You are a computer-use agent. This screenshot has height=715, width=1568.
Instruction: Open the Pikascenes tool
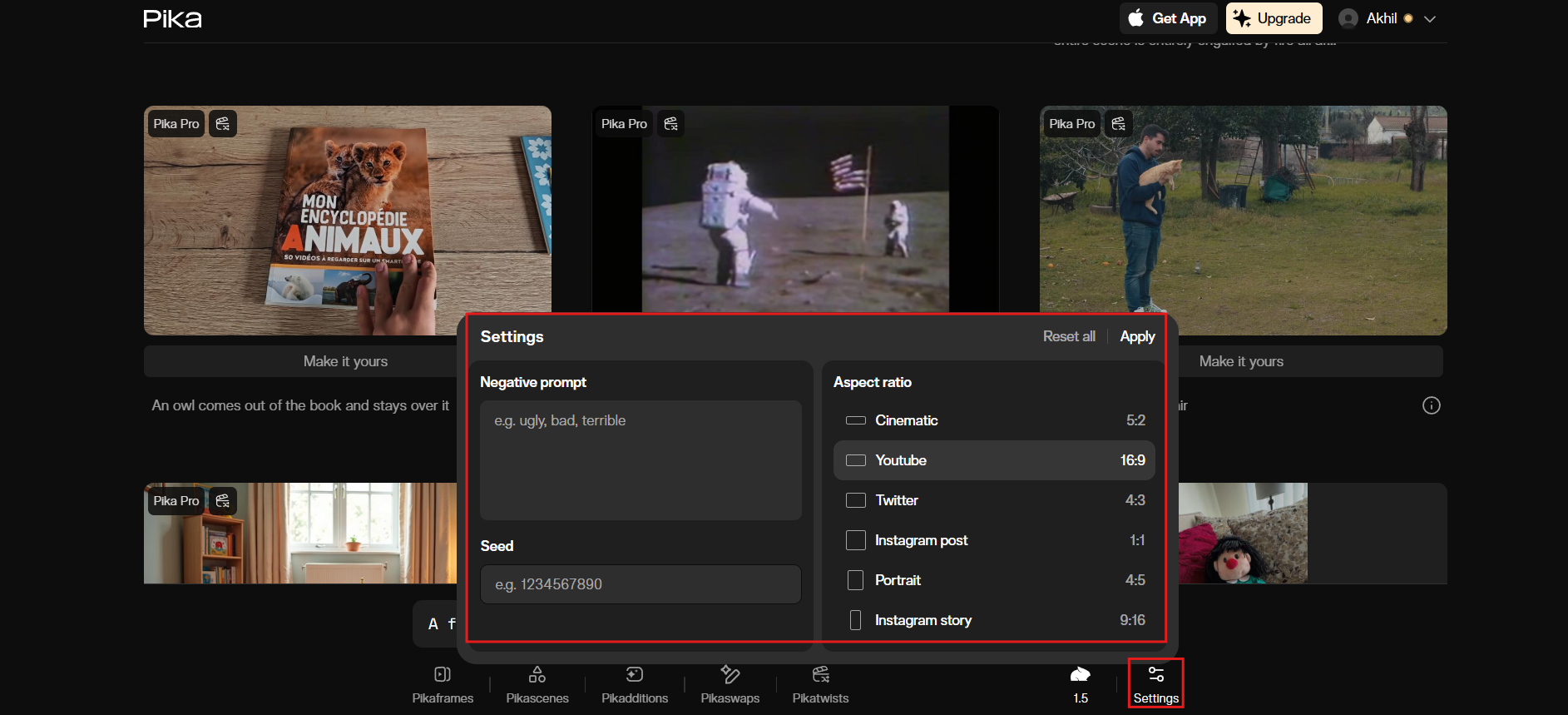(537, 685)
